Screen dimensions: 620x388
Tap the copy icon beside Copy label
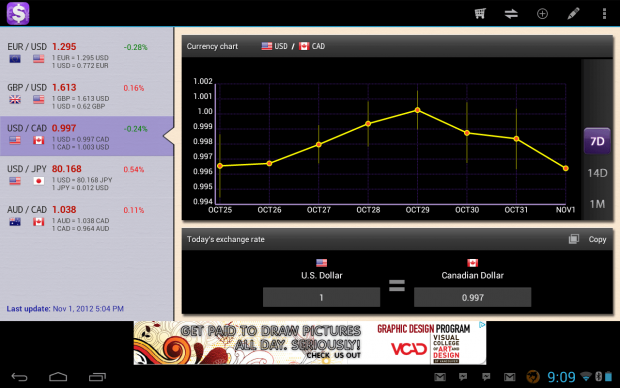click(x=574, y=239)
